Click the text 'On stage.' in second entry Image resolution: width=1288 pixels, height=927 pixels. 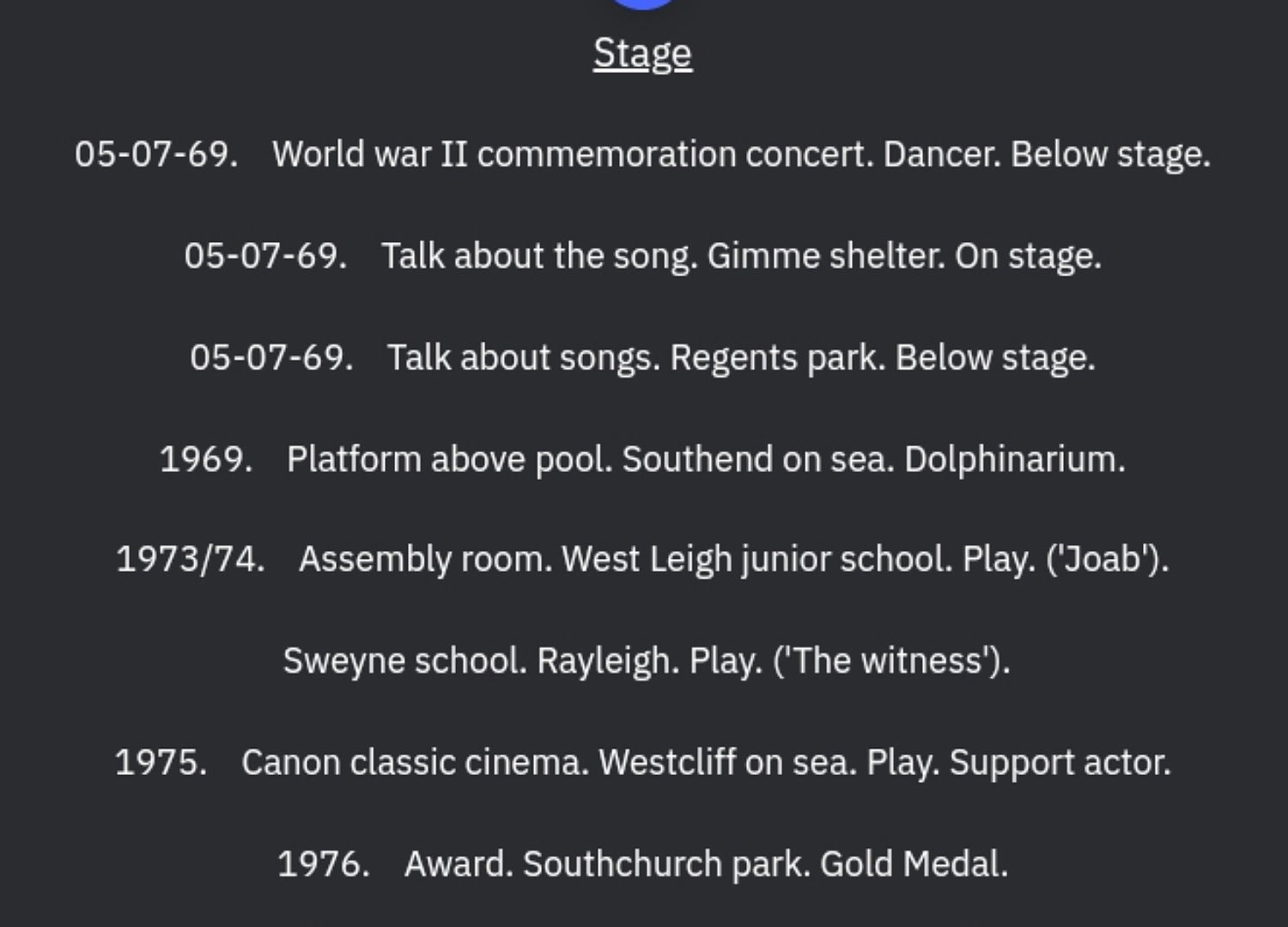(1028, 256)
